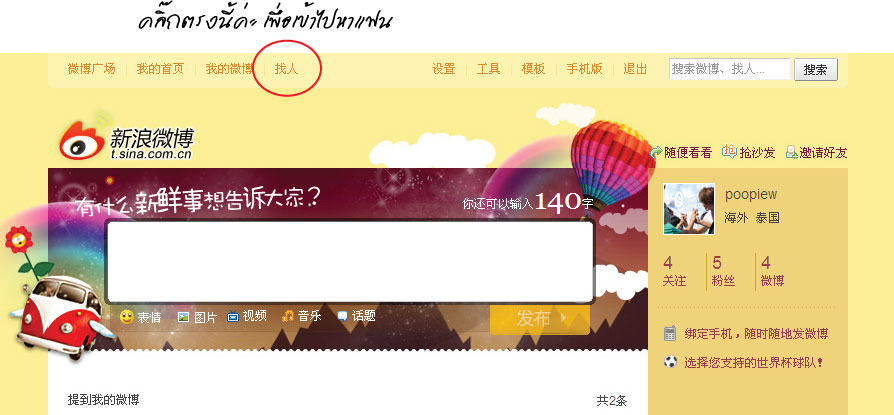Open poopiew profile avatar thumbnail

(x=689, y=209)
